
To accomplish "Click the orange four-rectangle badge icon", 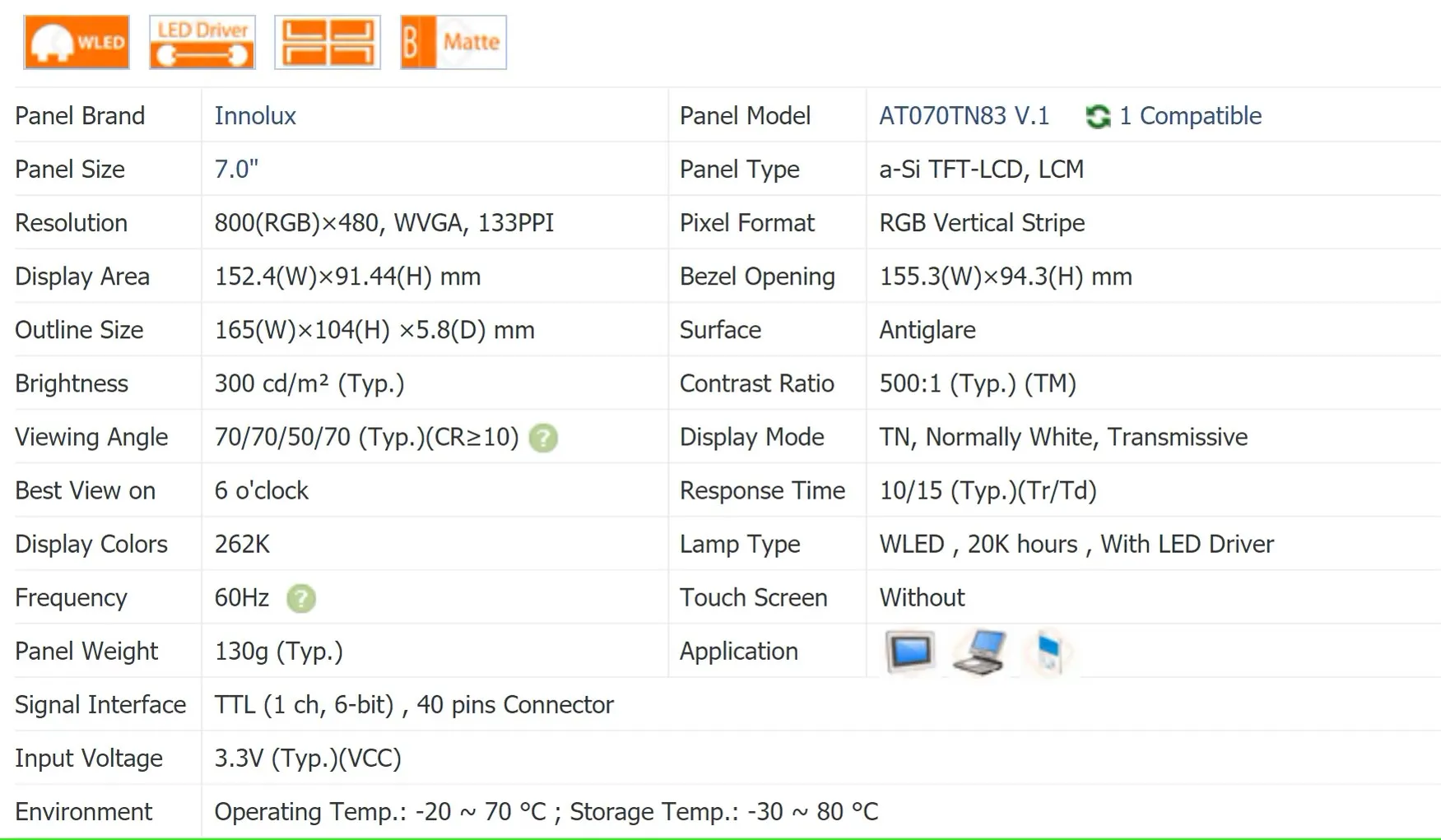I will [x=328, y=42].
